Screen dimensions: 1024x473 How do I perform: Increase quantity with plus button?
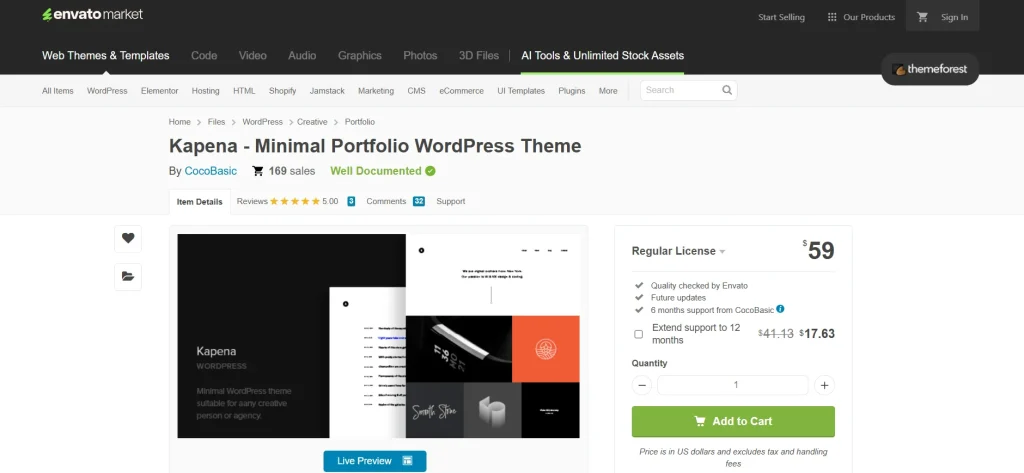coord(824,385)
